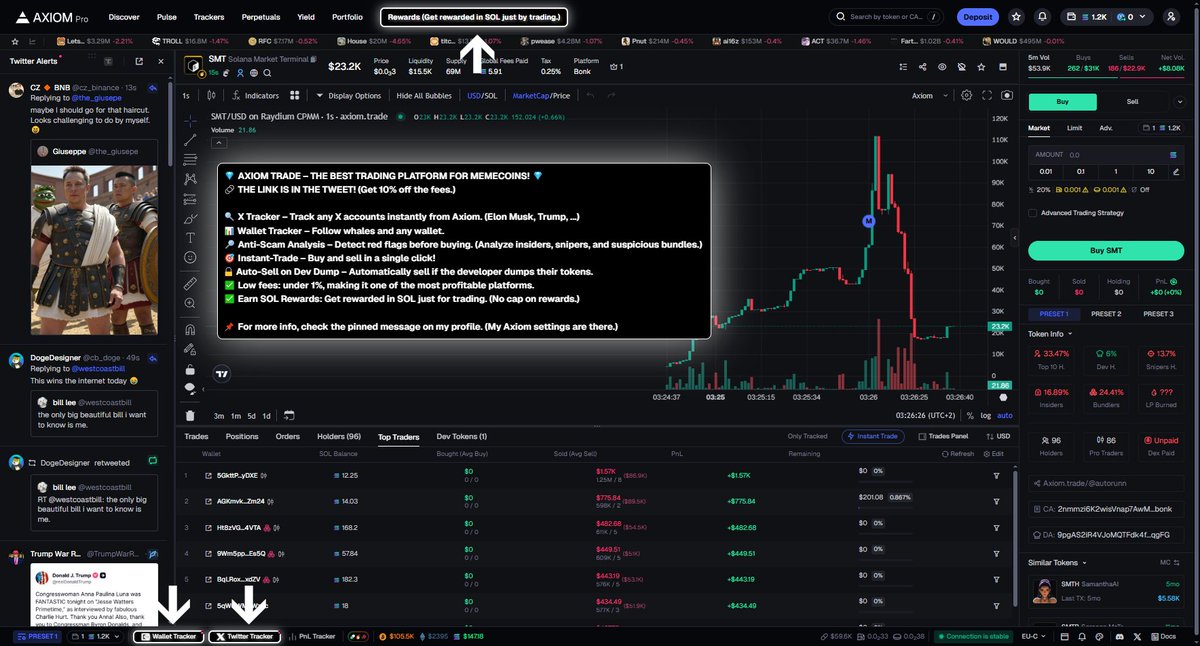Viewport: 1200px width, 646px height.
Task: Enable Advanced Trading Strategy checkbox
Action: pos(1033,213)
